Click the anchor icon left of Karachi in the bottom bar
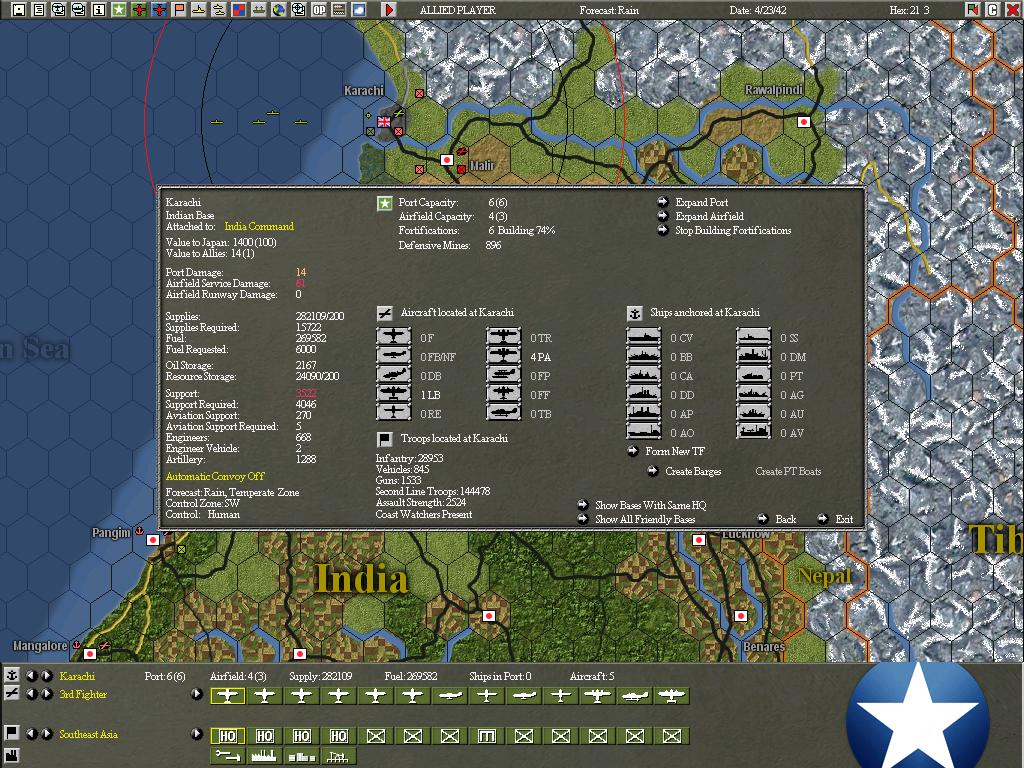 (x=11, y=675)
